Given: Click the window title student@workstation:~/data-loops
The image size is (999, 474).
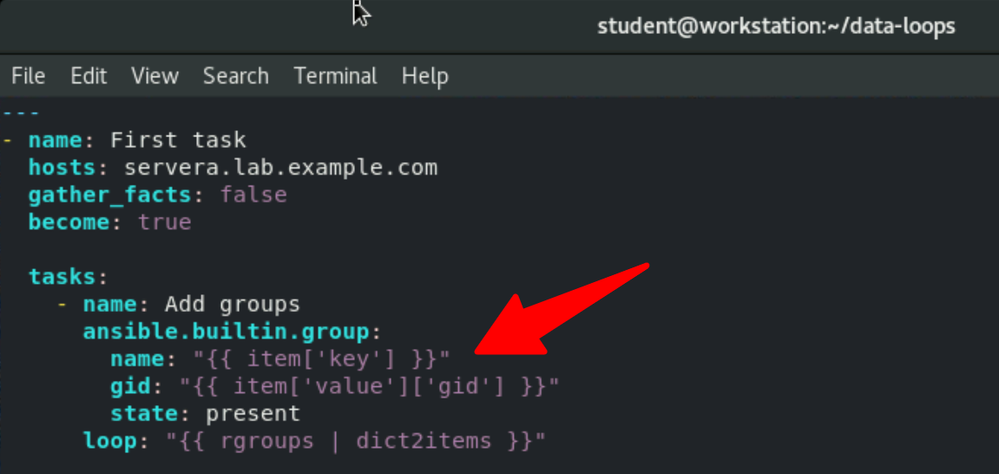Looking at the screenshot, I should tap(776, 26).
